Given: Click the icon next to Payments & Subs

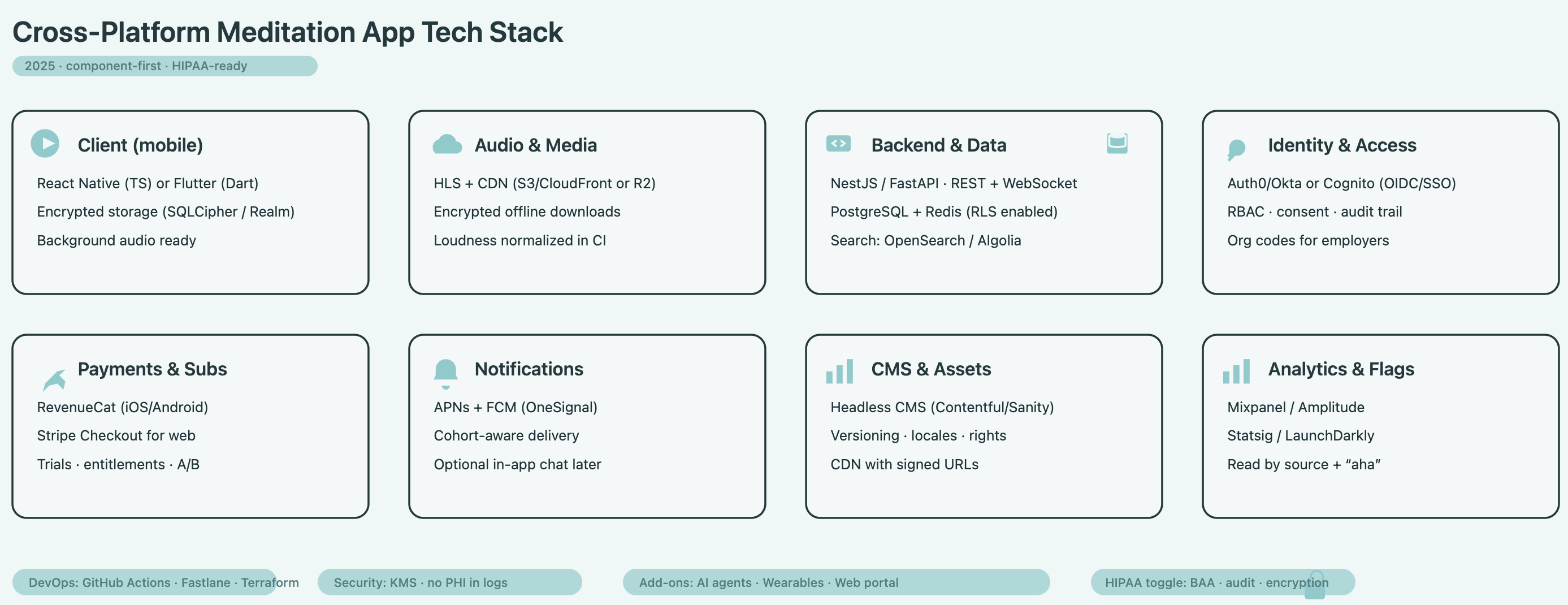Looking at the screenshot, I should 54,380.
